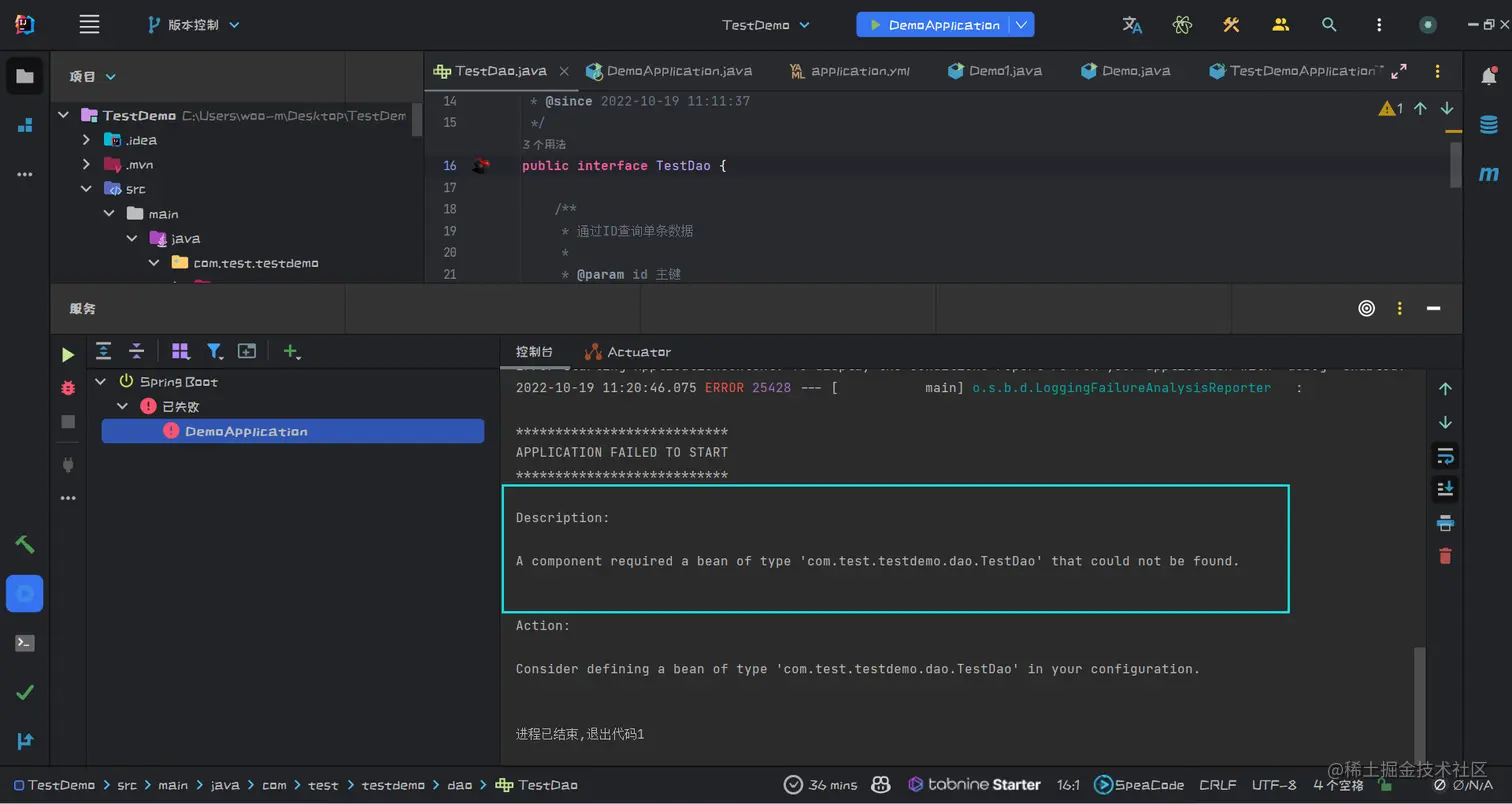1512x804 pixels.
Task: Open editor tabs options menu
Action: [1438, 71]
